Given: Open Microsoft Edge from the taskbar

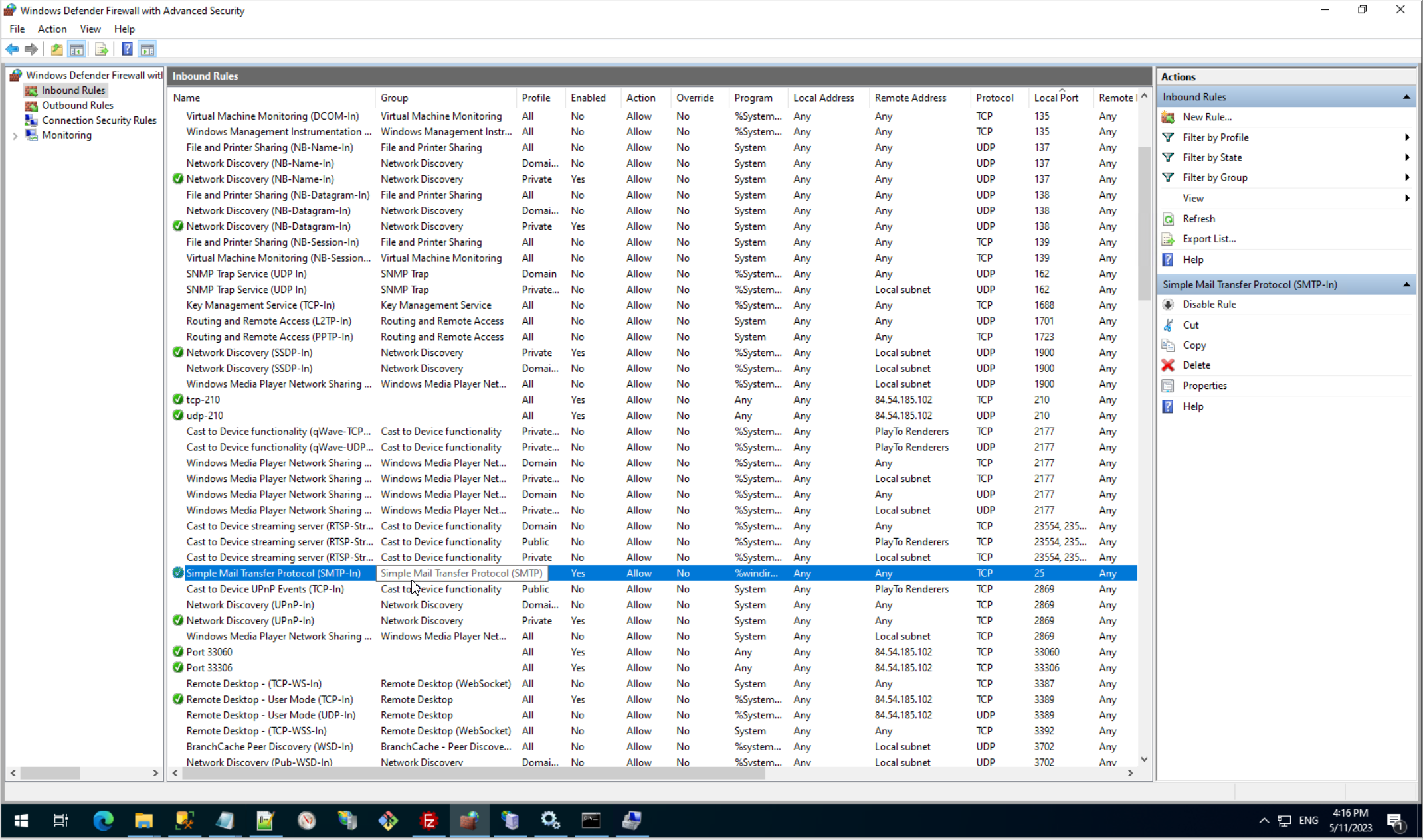Looking at the screenshot, I should 103,821.
